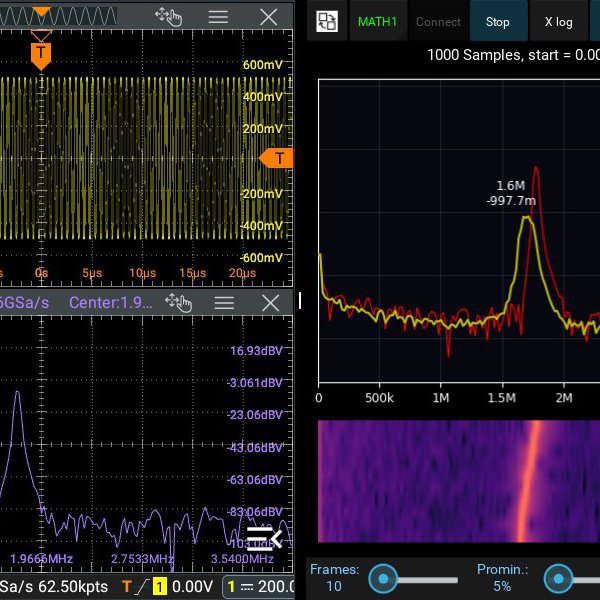Click the 1.9666MHz frequency axis label
The height and width of the screenshot is (600, 600).
(41, 559)
